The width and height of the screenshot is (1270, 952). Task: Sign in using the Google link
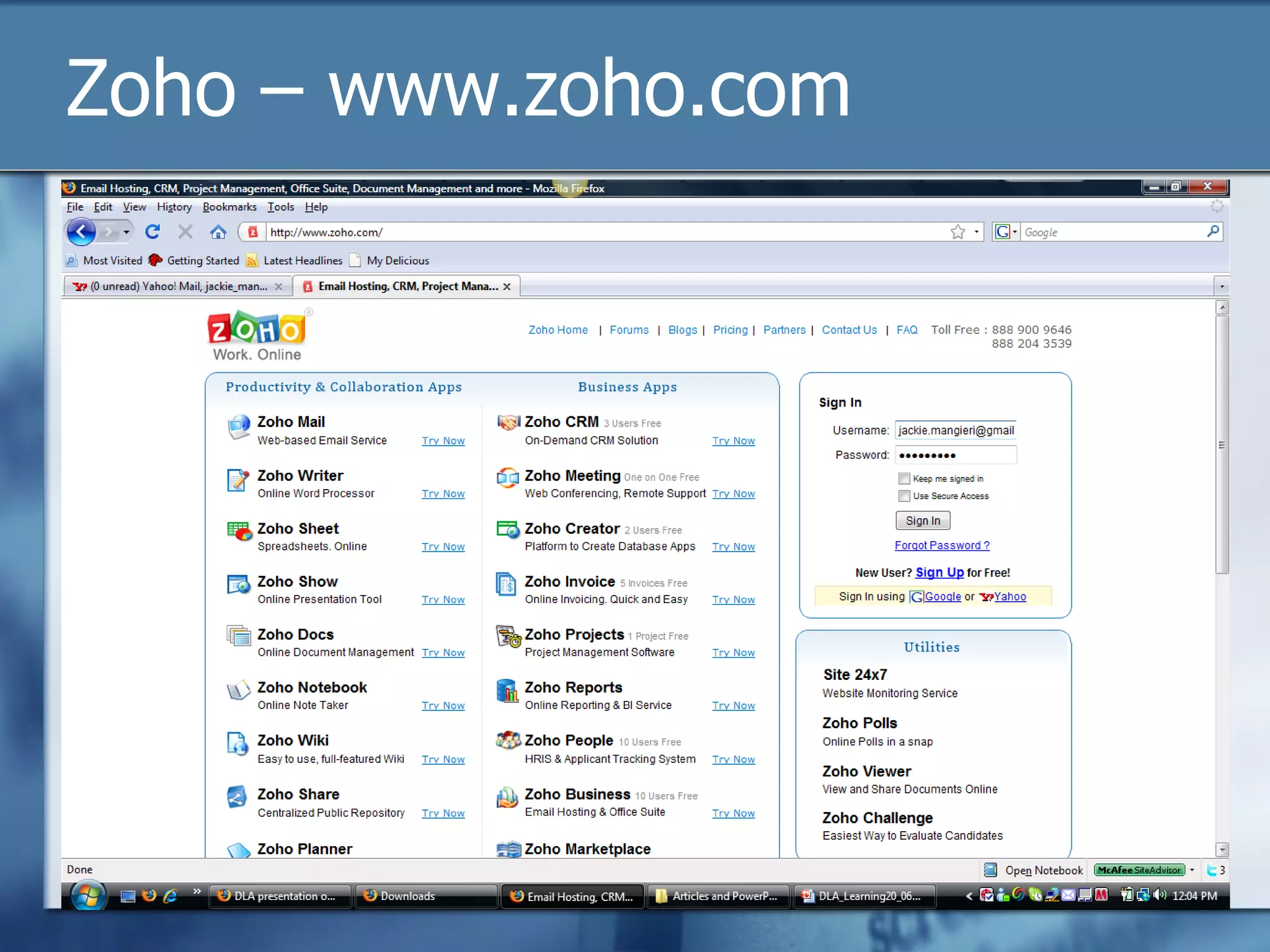click(x=943, y=596)
